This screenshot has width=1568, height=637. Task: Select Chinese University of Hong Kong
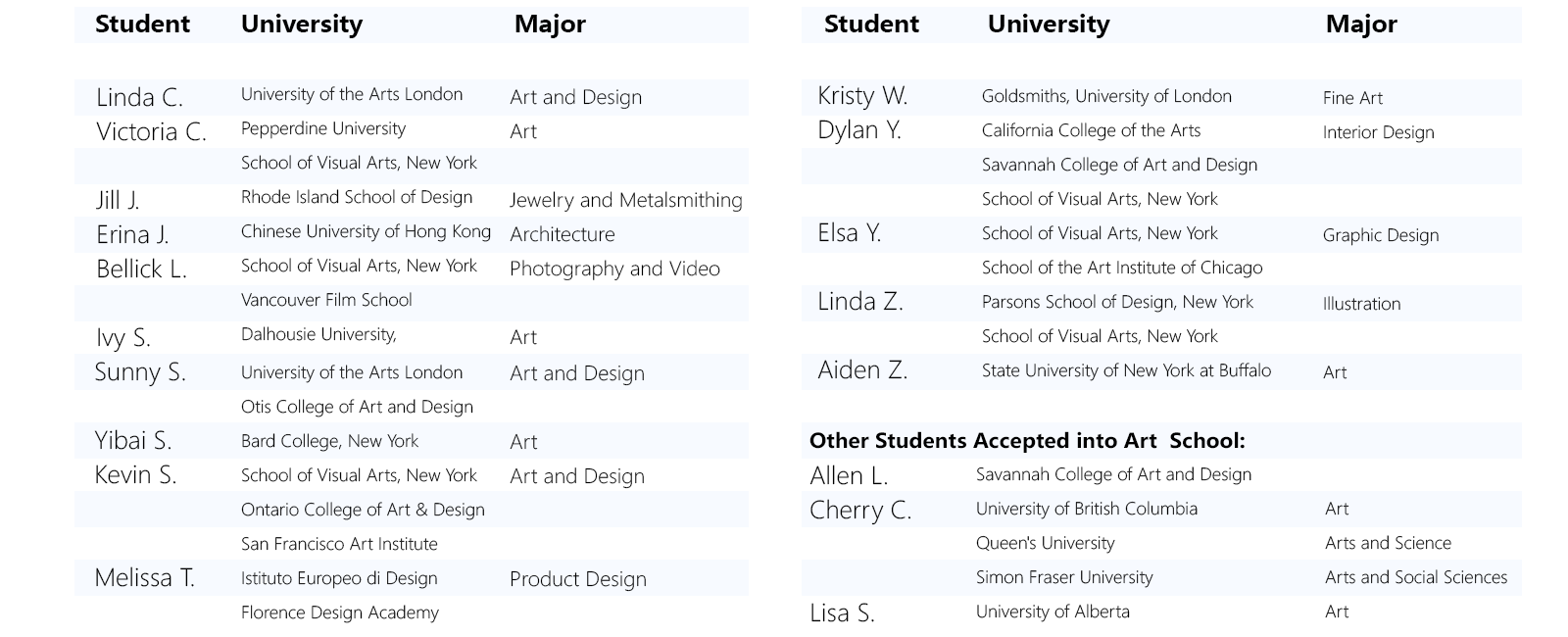(366, 231)
